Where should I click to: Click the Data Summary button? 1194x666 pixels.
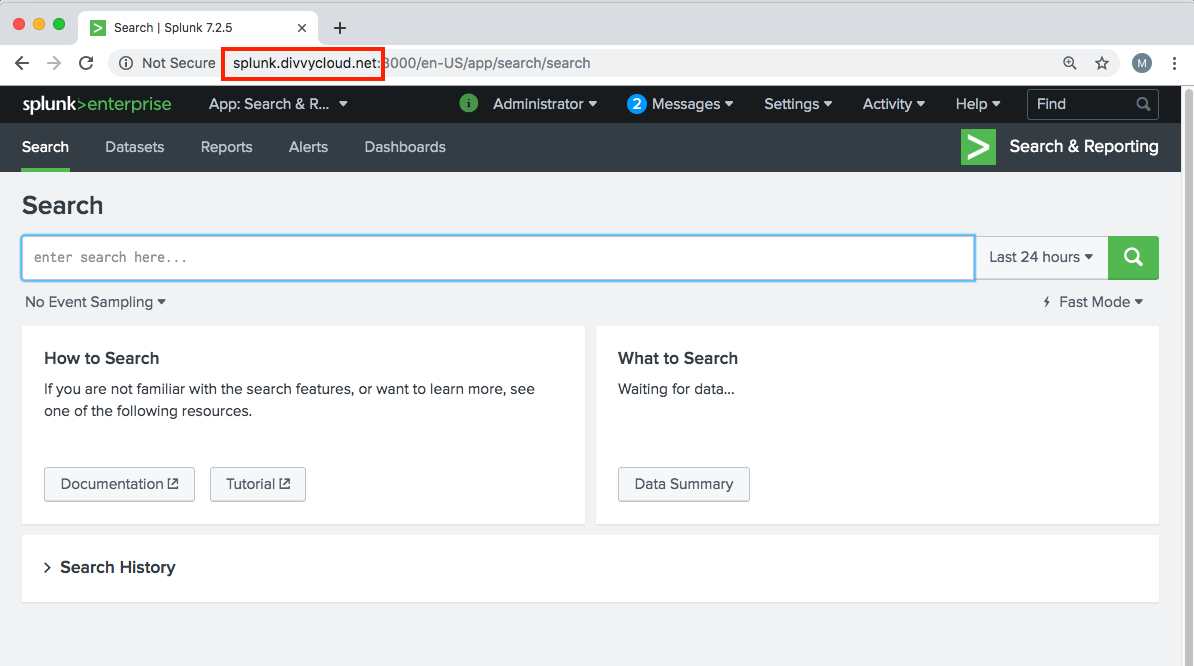(684, 484)
